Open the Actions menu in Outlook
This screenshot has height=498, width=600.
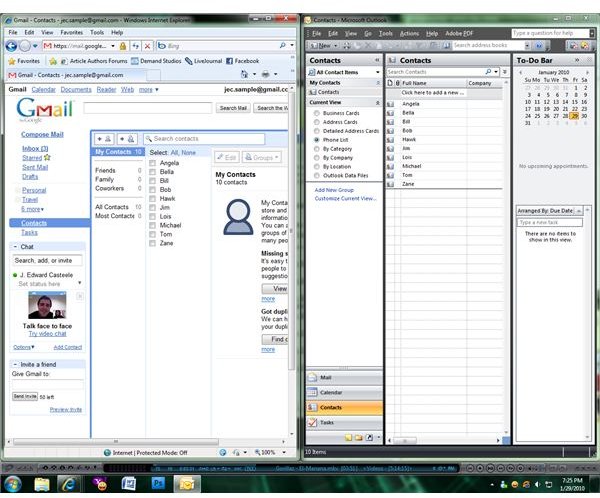(409, 34)
